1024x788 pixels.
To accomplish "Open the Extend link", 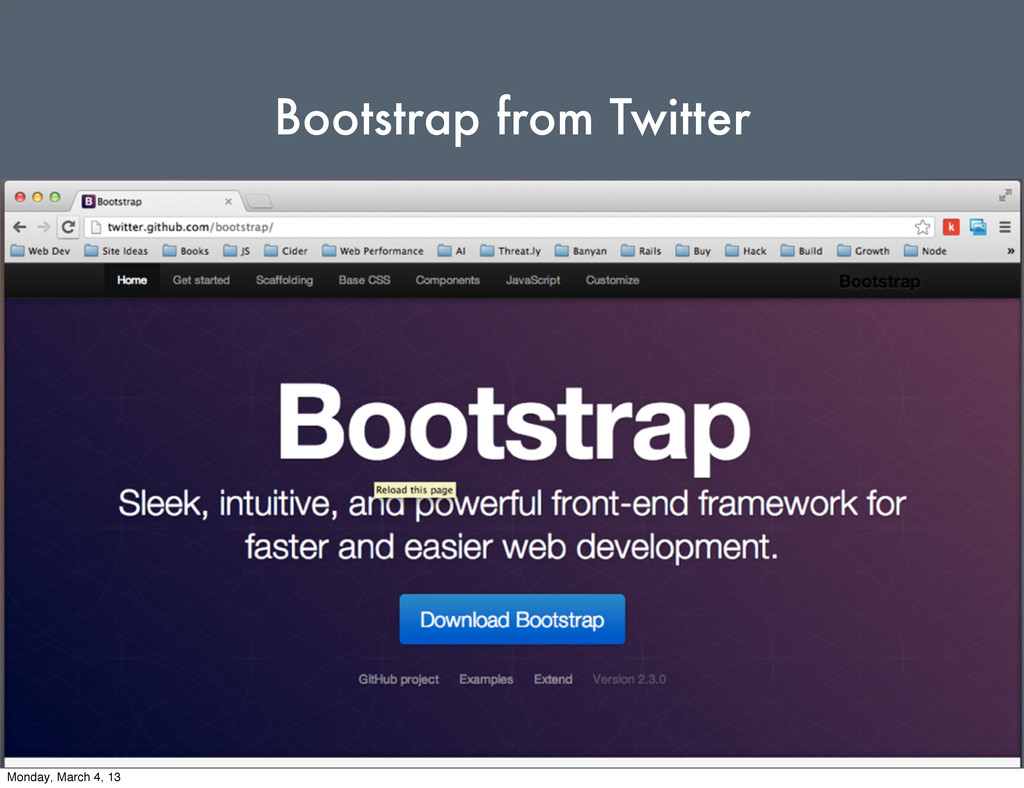I will (552, 679).
